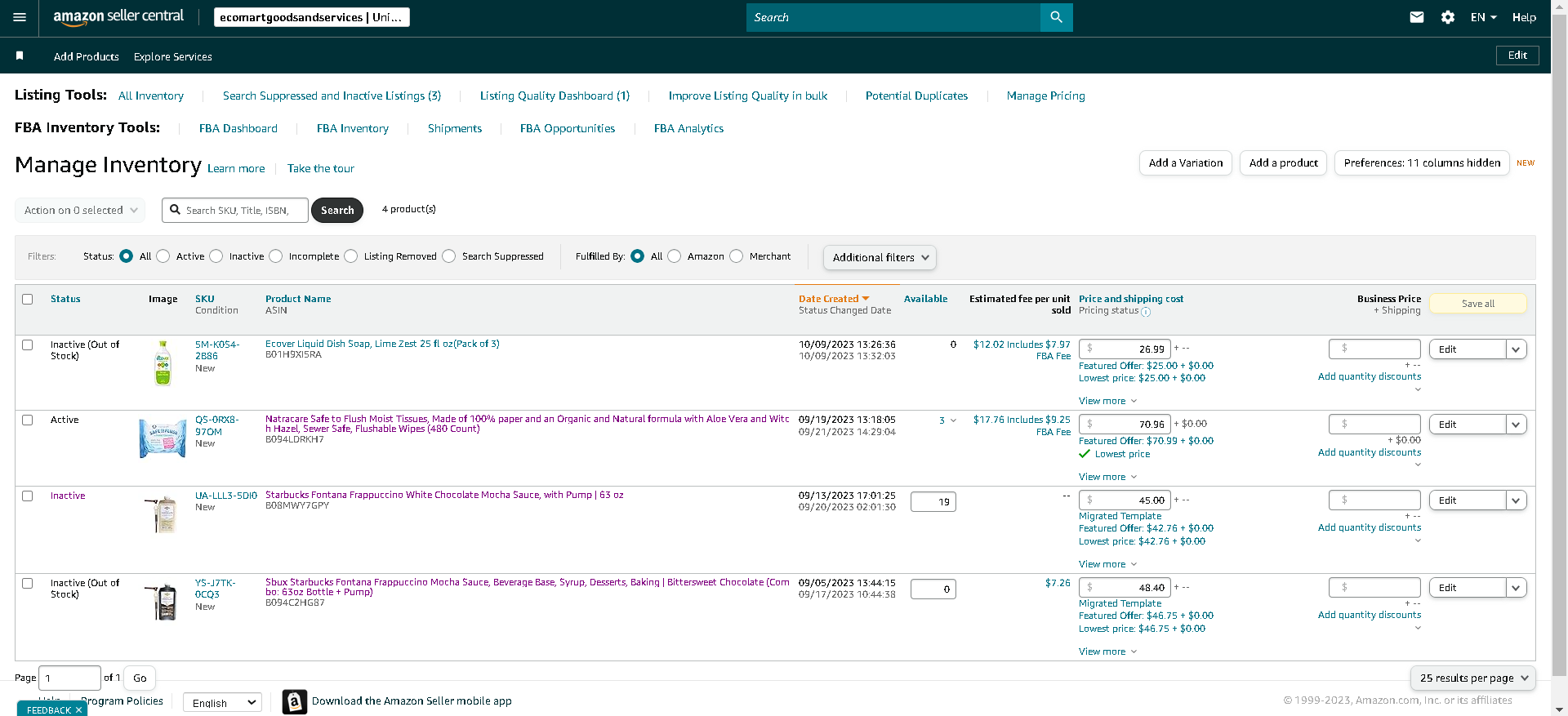
Task: Click the search magnifier button in header
Action: click(x=1056, y=17)
